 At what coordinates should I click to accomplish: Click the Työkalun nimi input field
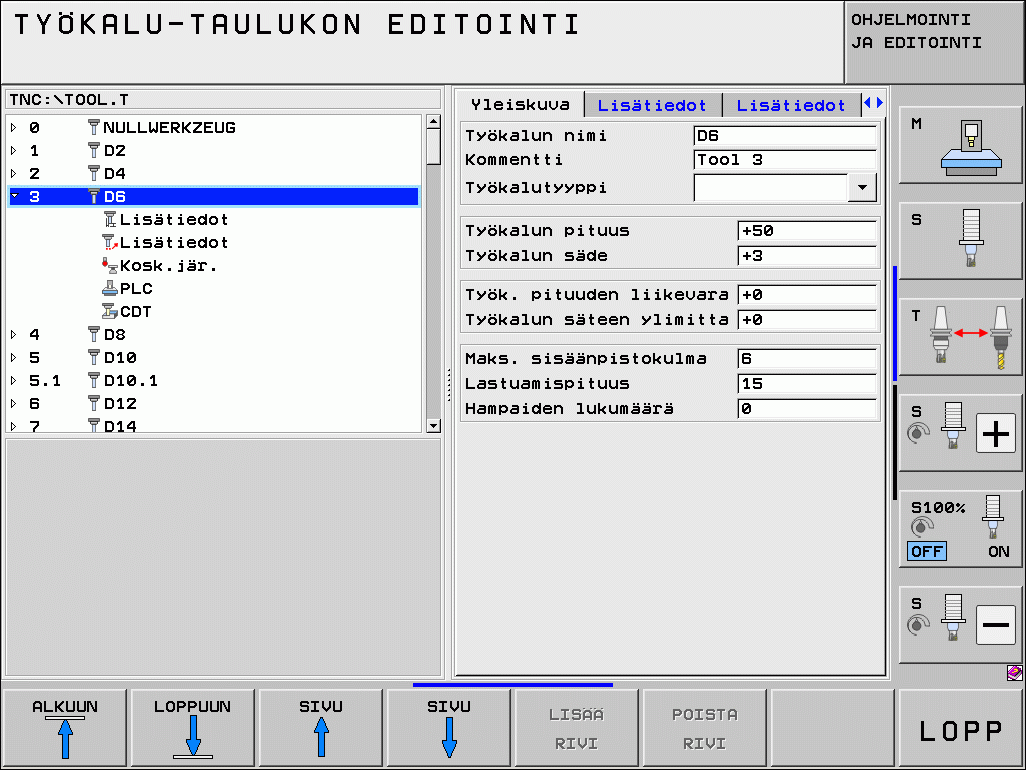pos(785,135)
